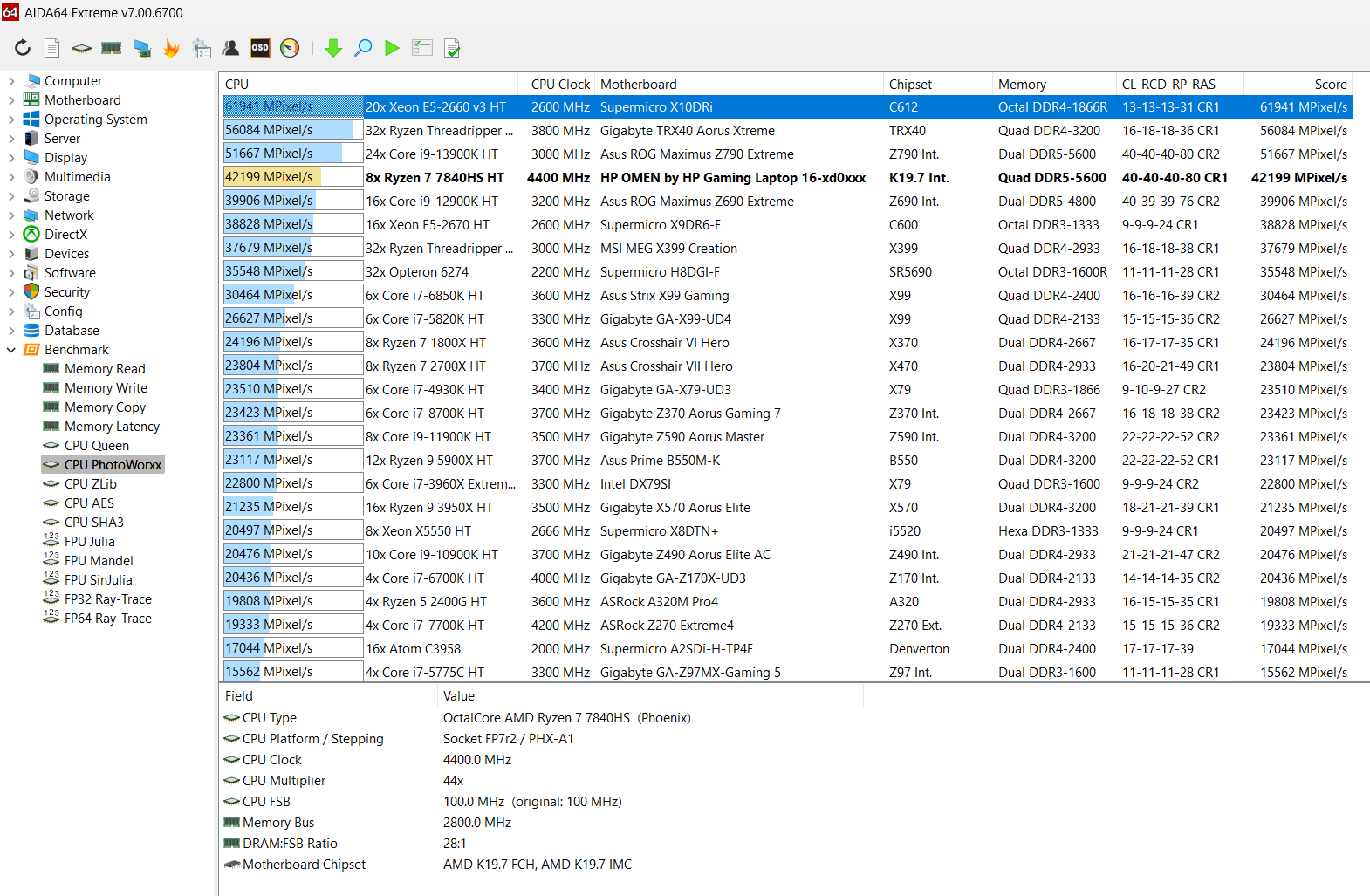1370x896 pixels.
Task: Click the 56084 MPixel/s result bar
Action: (293, 131)
